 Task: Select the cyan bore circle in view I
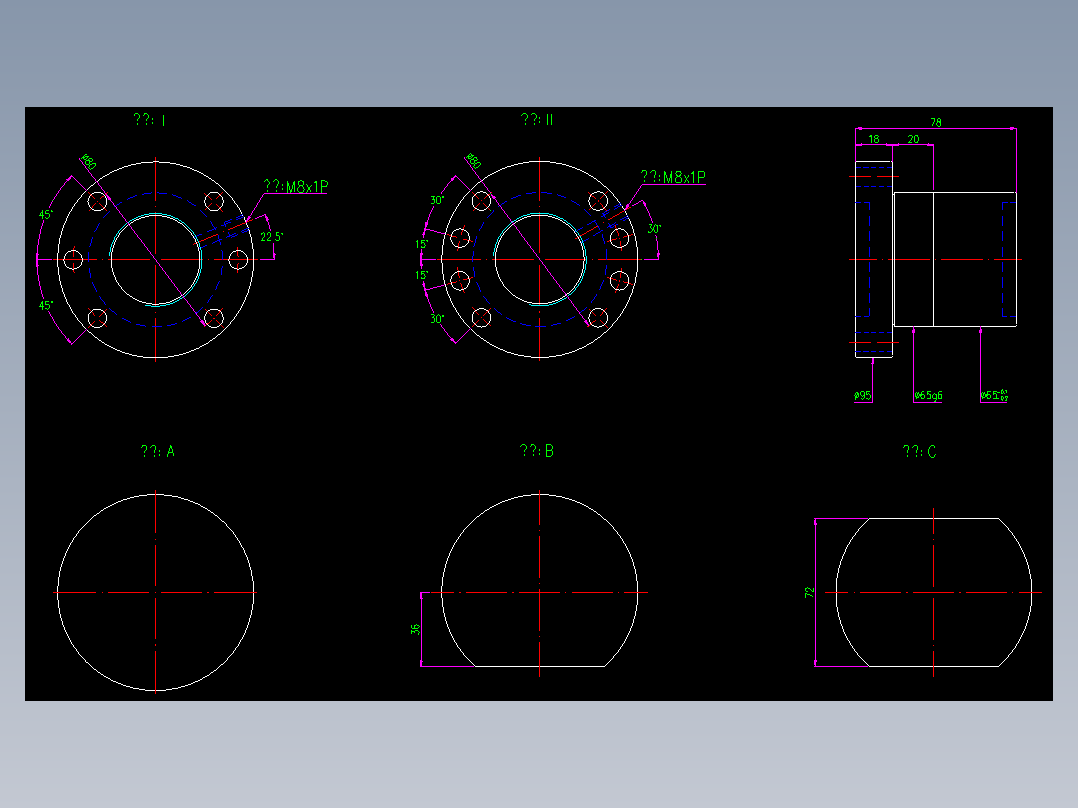(x=156, y=259)
